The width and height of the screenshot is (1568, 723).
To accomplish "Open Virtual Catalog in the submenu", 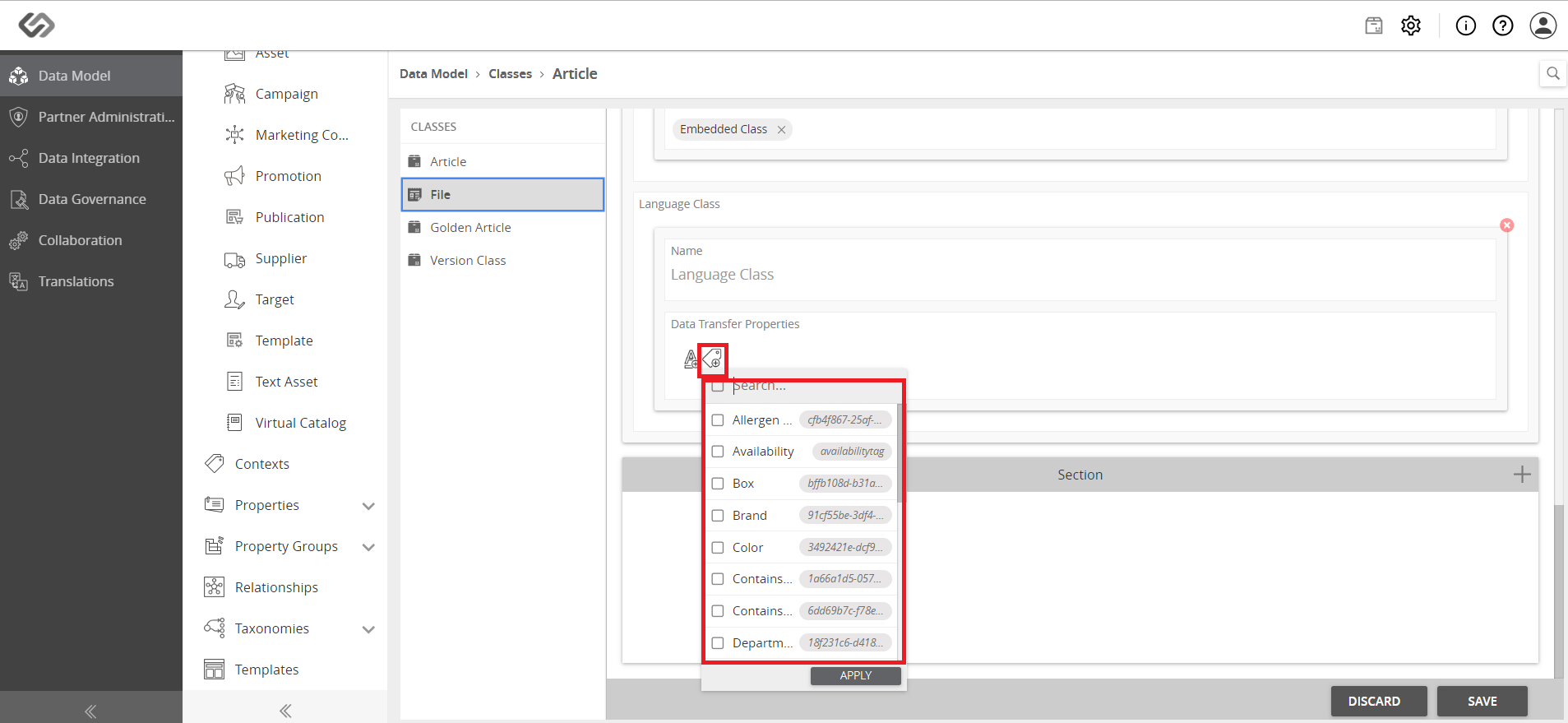I will point(284,423).
